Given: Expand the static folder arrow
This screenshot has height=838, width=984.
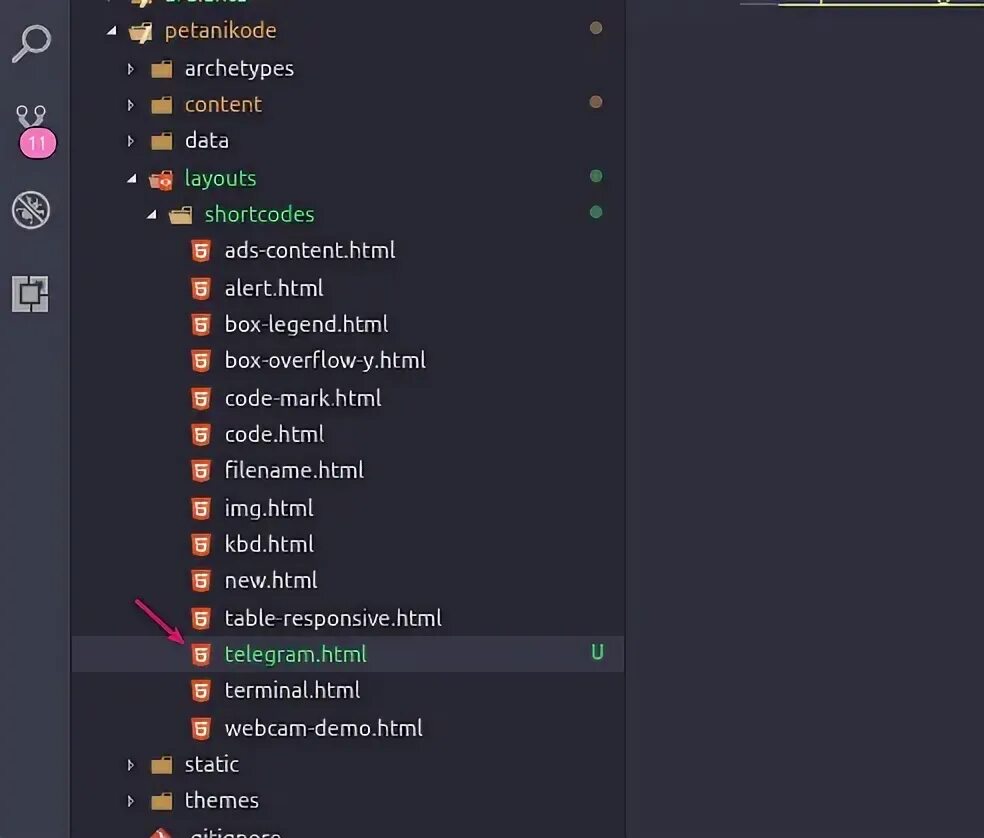Looking at the screenshot, I should [131, 765].
